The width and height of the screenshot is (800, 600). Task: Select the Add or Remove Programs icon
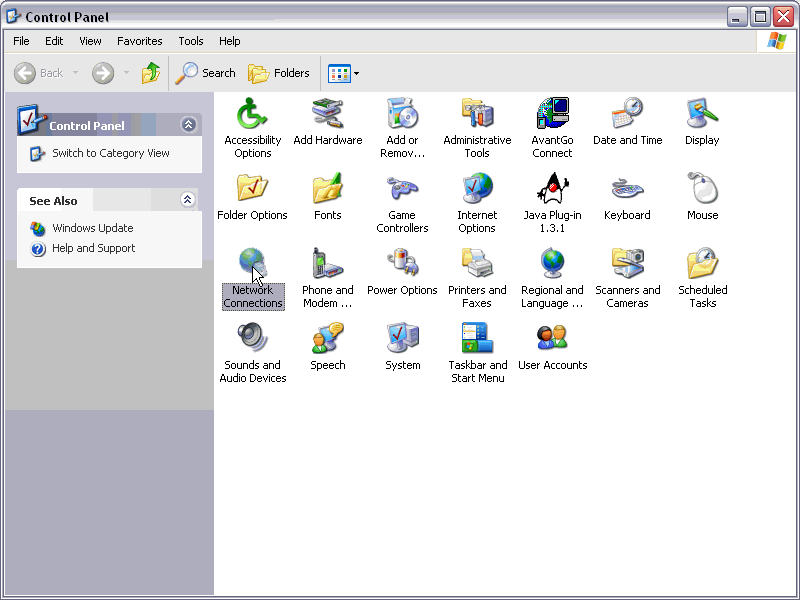point(402,113)
